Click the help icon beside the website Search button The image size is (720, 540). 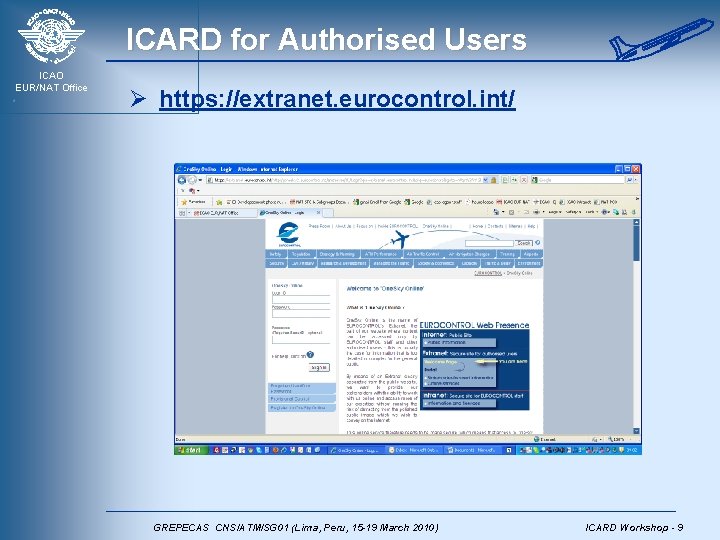pos(537,242)
